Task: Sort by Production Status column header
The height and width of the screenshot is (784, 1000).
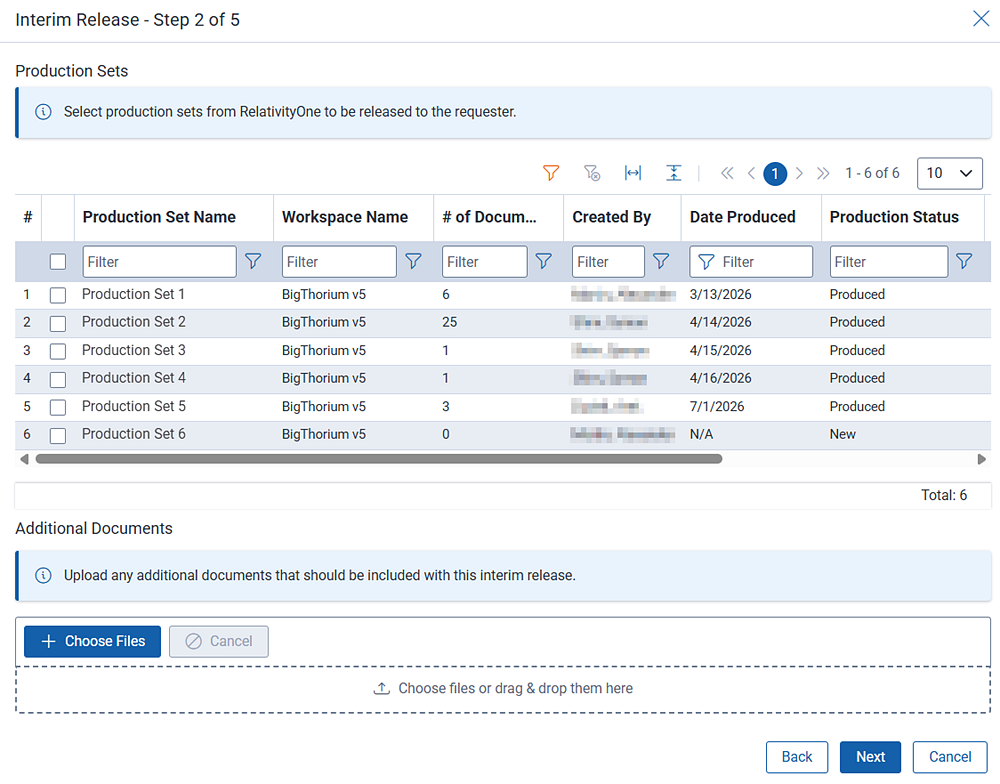Action: pyautogui.click(x=894, y=217)
